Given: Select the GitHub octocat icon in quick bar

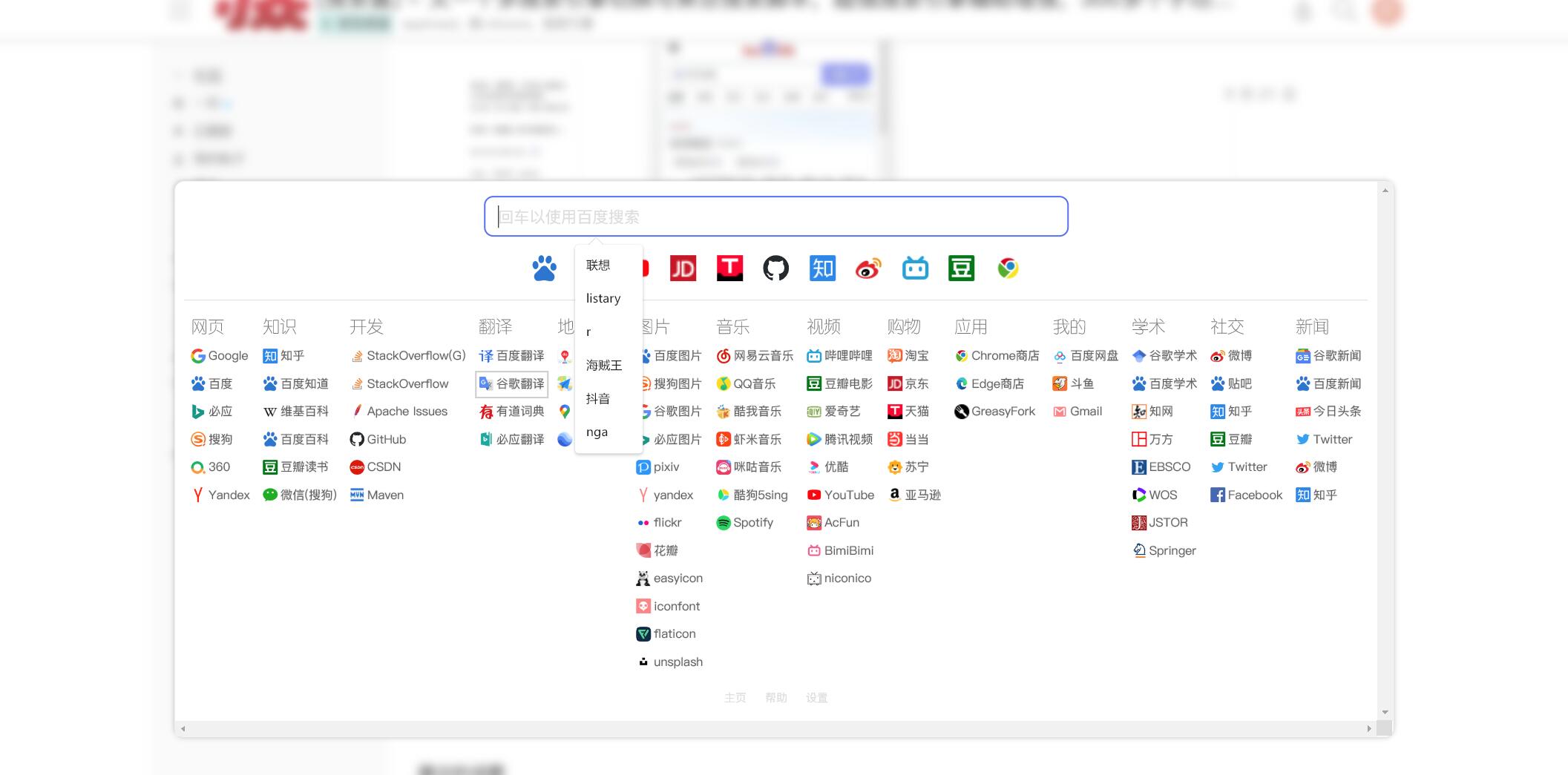Looking at the screenshot, I should pyautogui.click(x=775, y=268).
